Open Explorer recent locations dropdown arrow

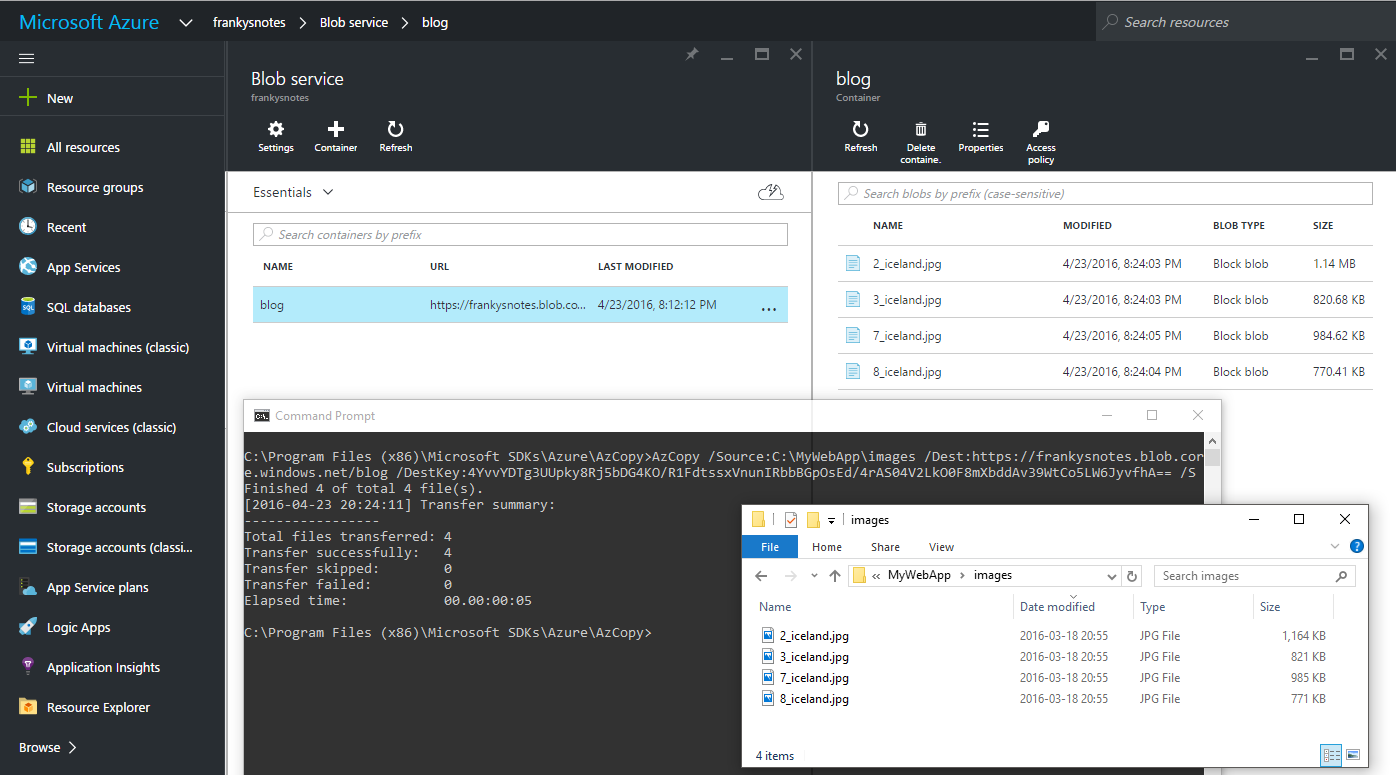pyautogui.click(x=815, y=576)
